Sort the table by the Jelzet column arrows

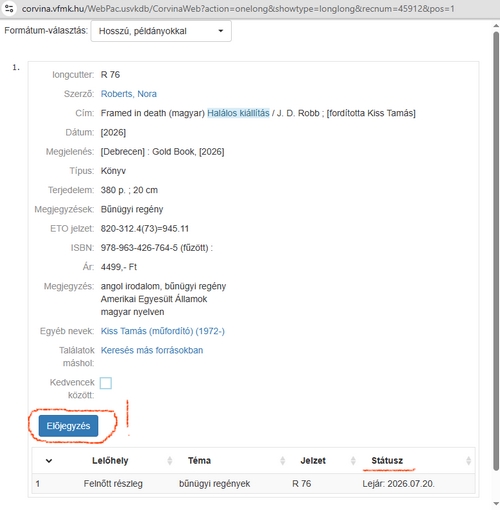point(353,461)
